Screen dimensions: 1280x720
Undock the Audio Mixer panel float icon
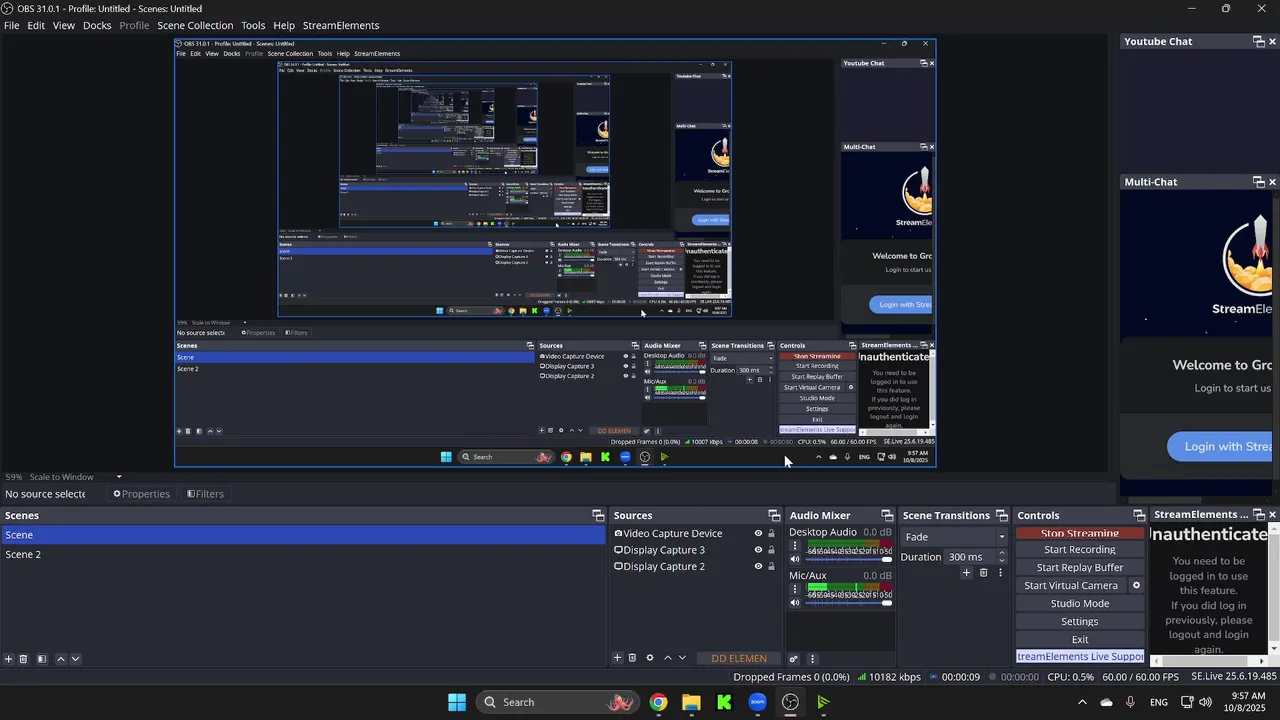click(x=886, y=516)
